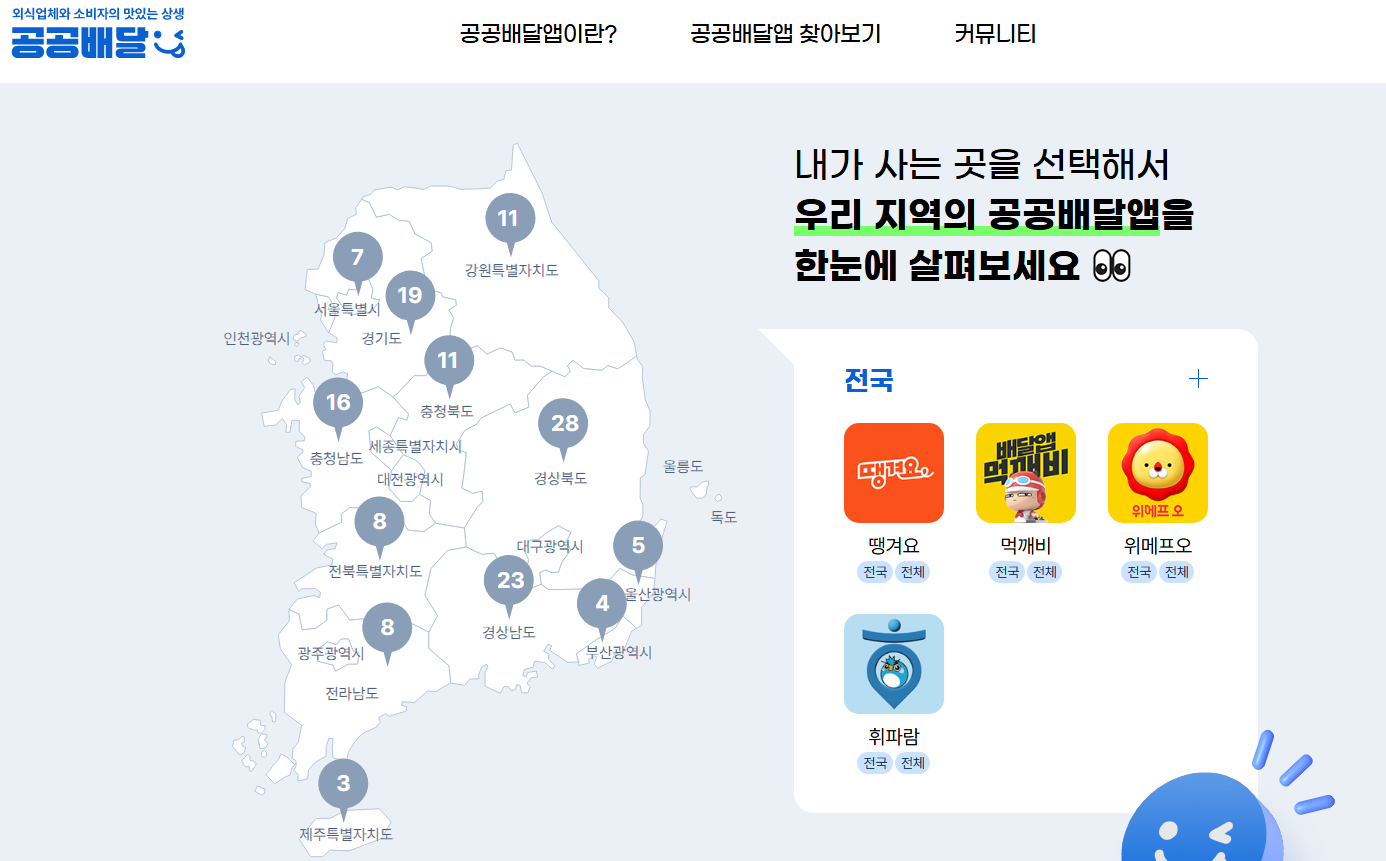Open the 땡겨요 app icon
This screenshot has width=1386, height=861.
(x=894, y=473)
